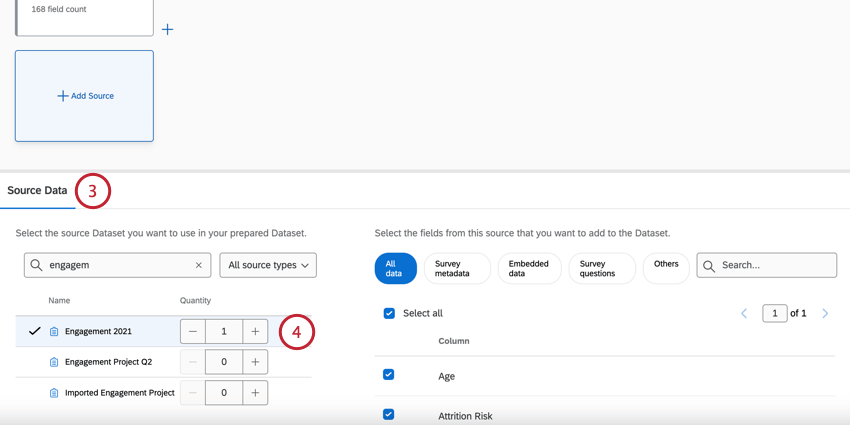The width and height of the screenshot is (850, 425).
Task: Select the Survey questions filter pill
Action: tap(602, 268)
